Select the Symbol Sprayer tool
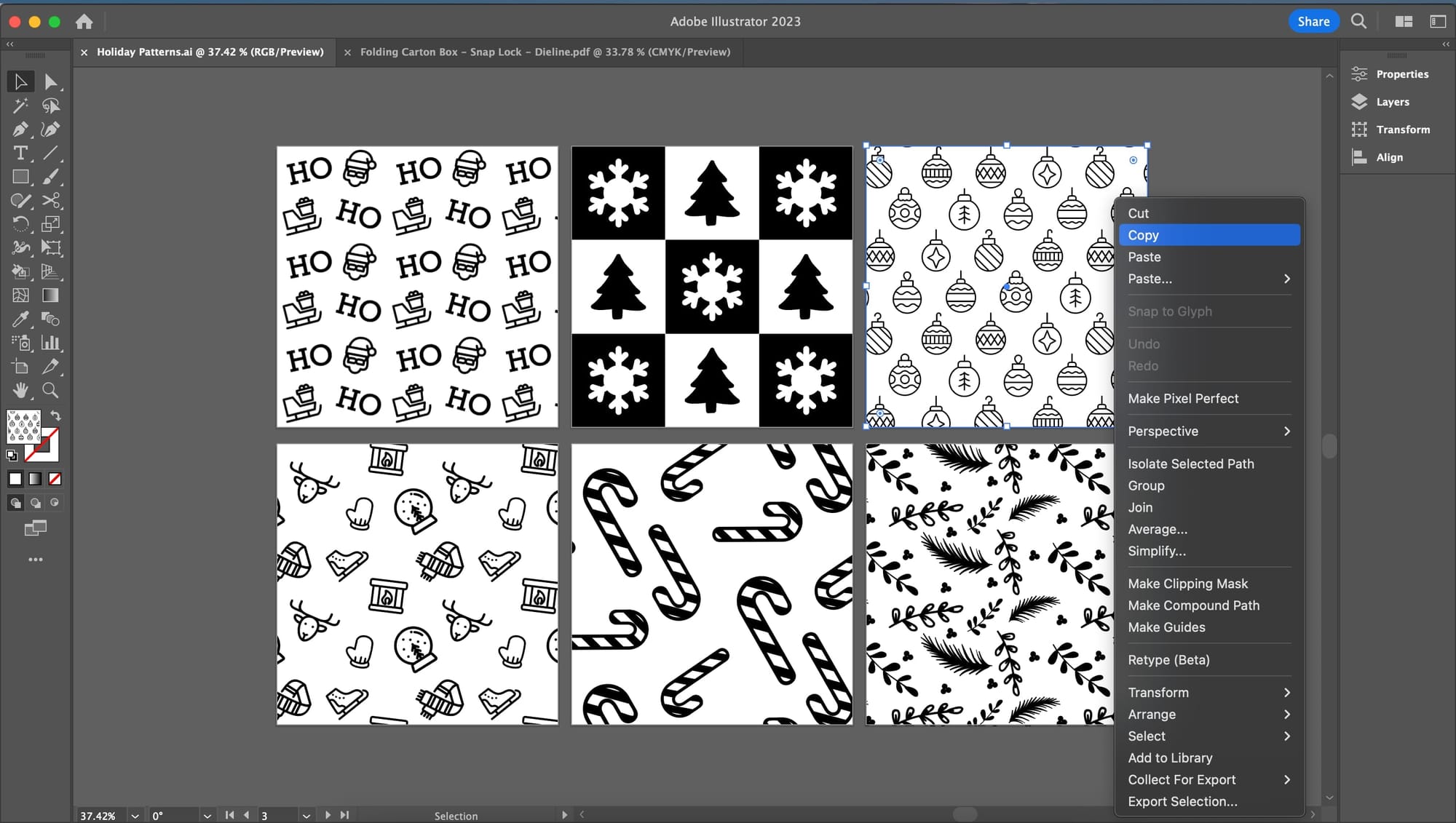 pyautogui.click(x=20, y=343)
